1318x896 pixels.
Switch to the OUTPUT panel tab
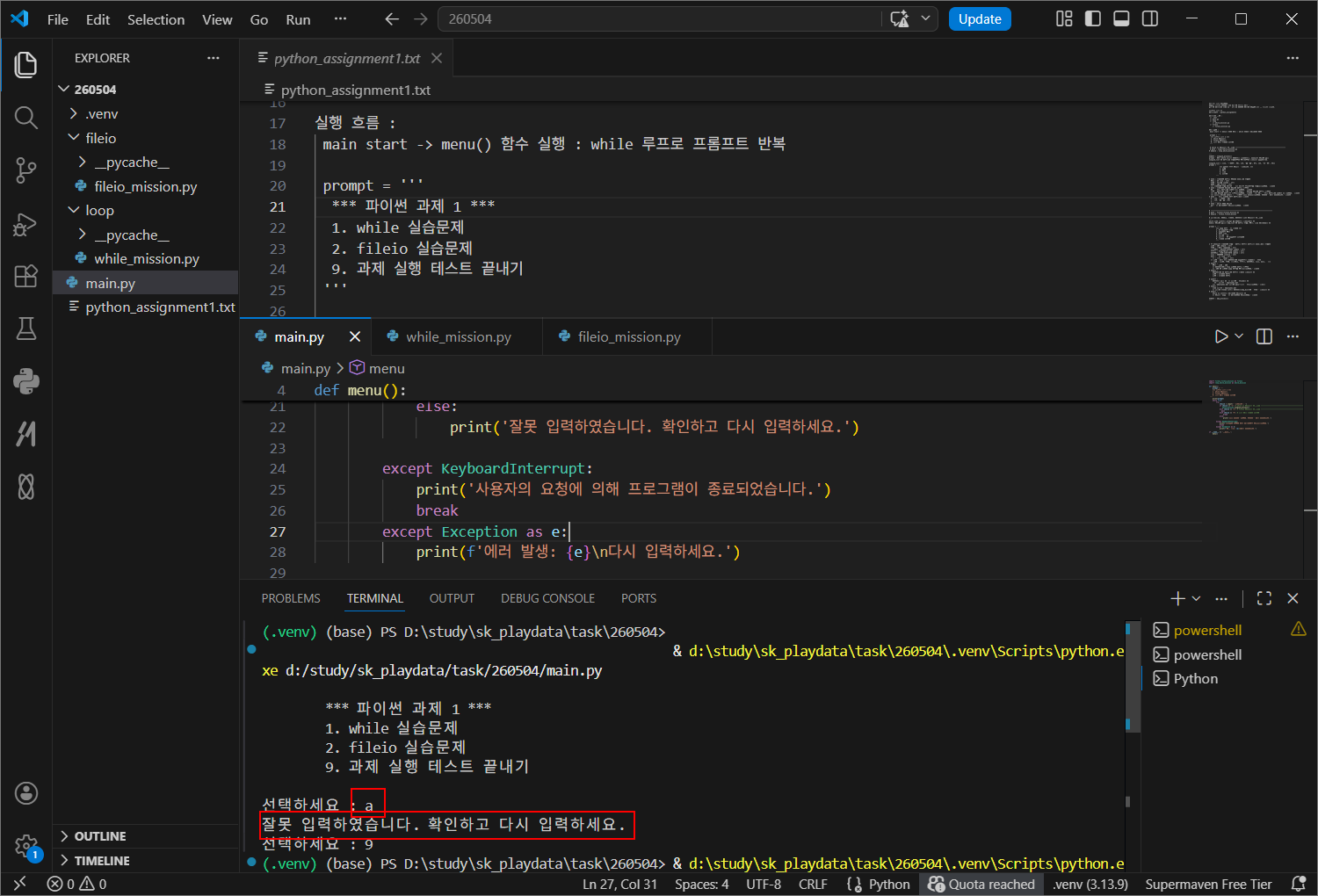tap(452, 598)
